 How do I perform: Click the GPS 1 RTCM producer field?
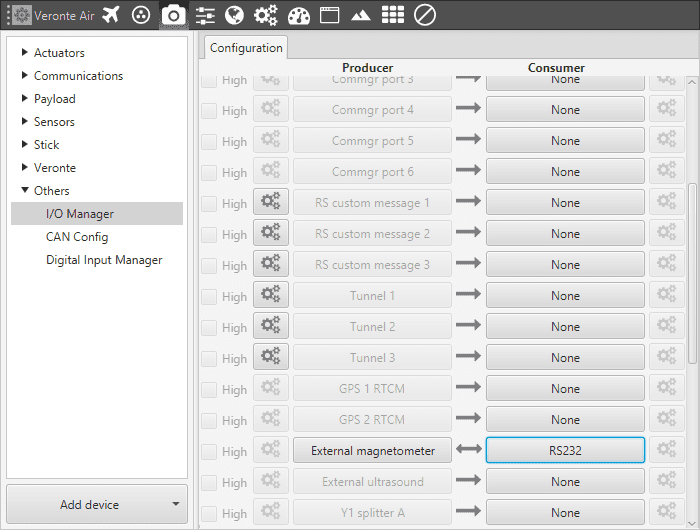coord(372,388)
